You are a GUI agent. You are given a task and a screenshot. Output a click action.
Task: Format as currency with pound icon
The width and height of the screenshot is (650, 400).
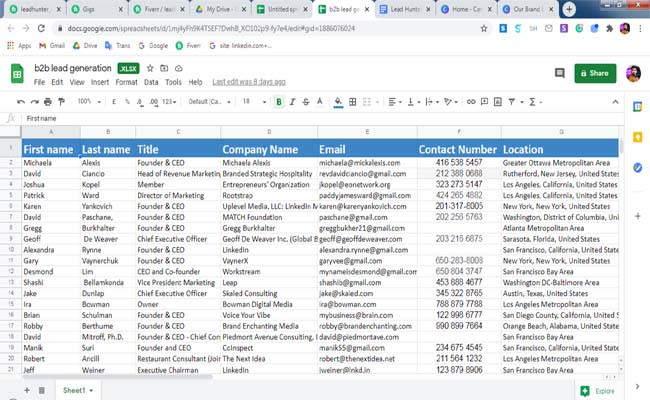pyautogui.click(x=114, y=102)
